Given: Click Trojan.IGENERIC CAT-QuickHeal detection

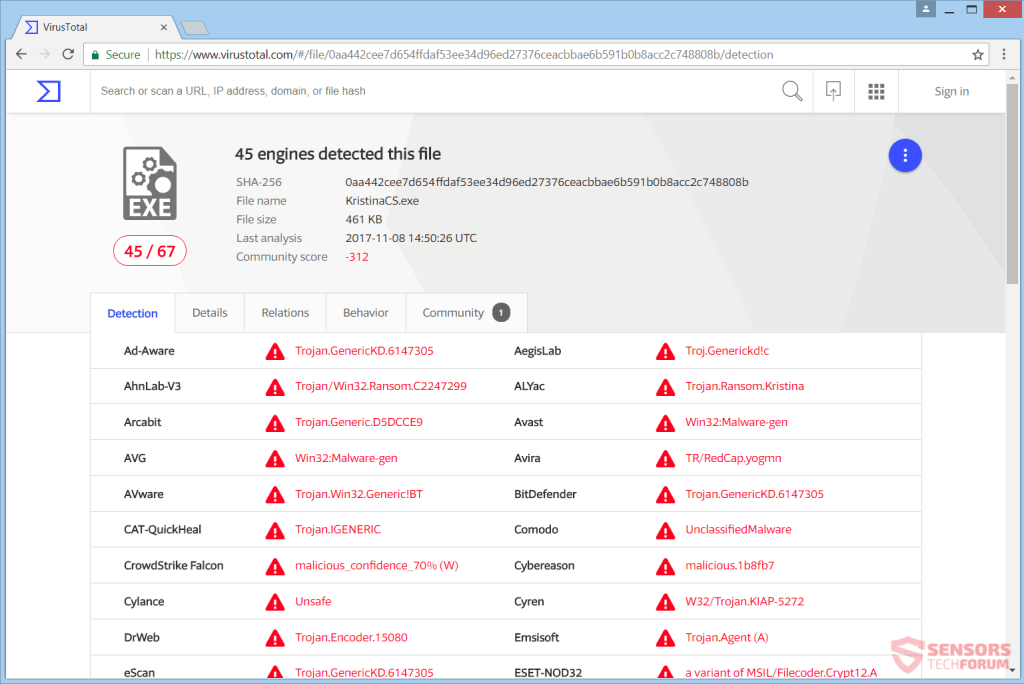Looking at the screenshot, I should tap(338, 529).
